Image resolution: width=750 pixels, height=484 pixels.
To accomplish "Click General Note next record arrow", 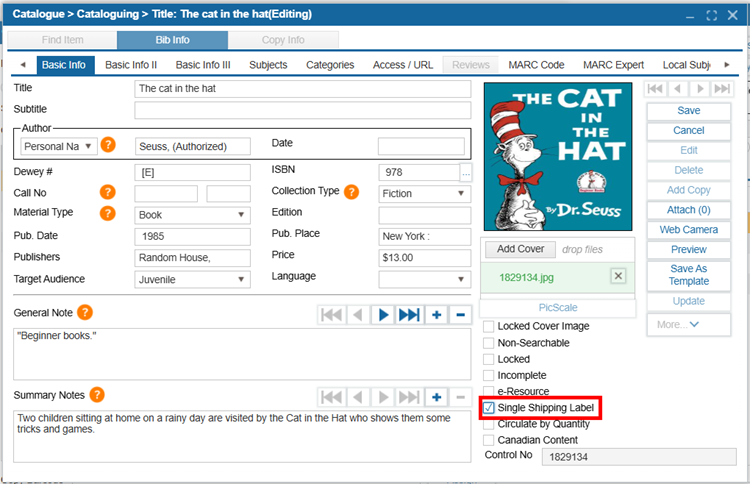I will point(382,315).
